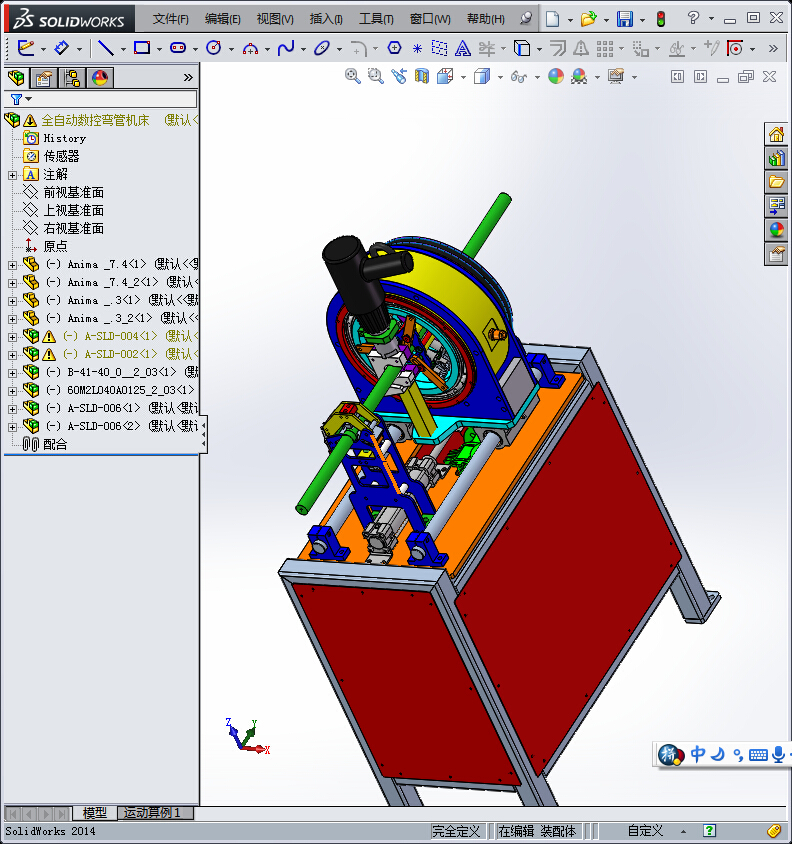The width and height of the screenshot is (792, 844).
Task: Expand the 注解 tree node
Action: point(12,175)
